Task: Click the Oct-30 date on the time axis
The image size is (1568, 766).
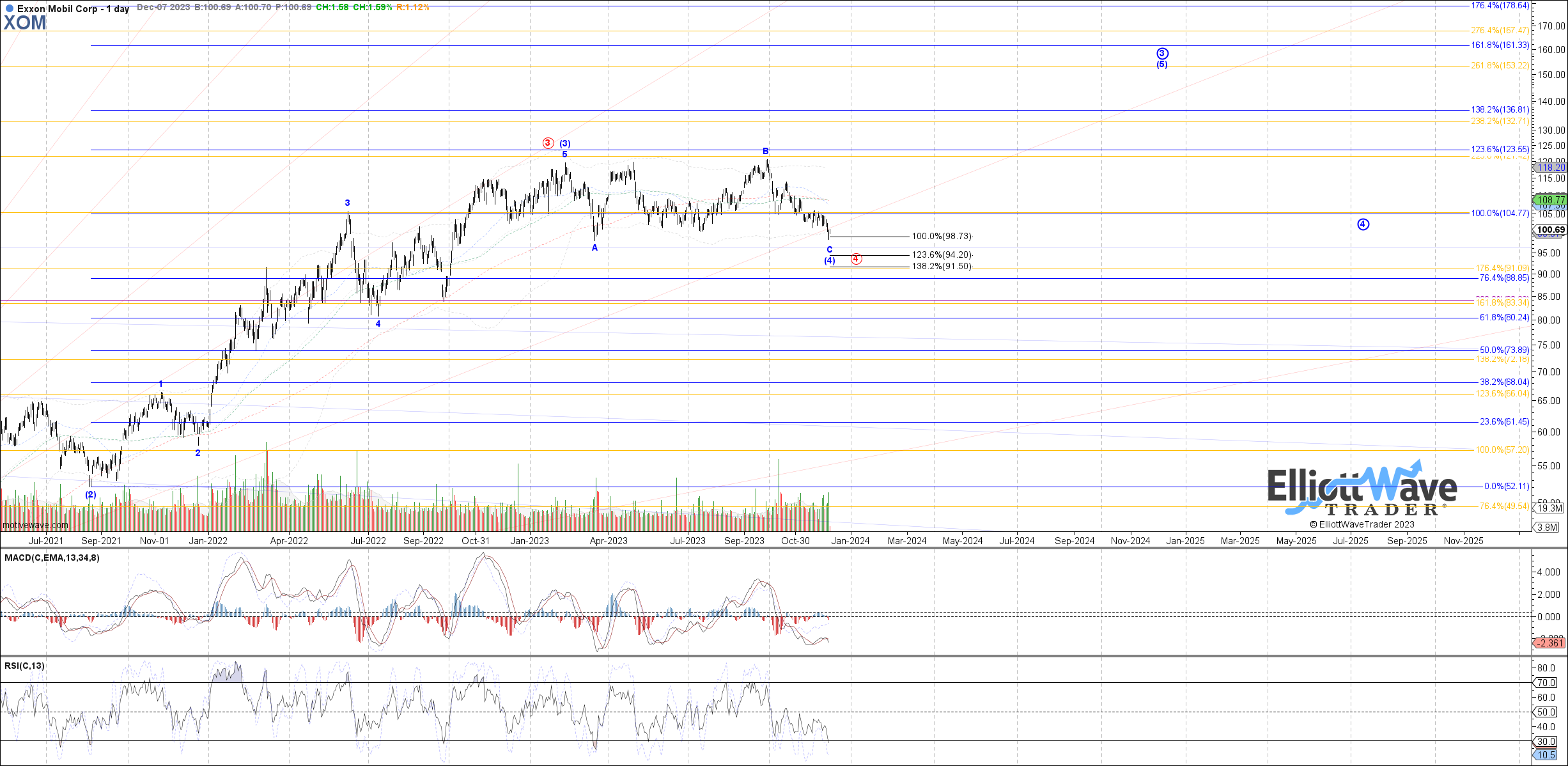Action: 796,541
